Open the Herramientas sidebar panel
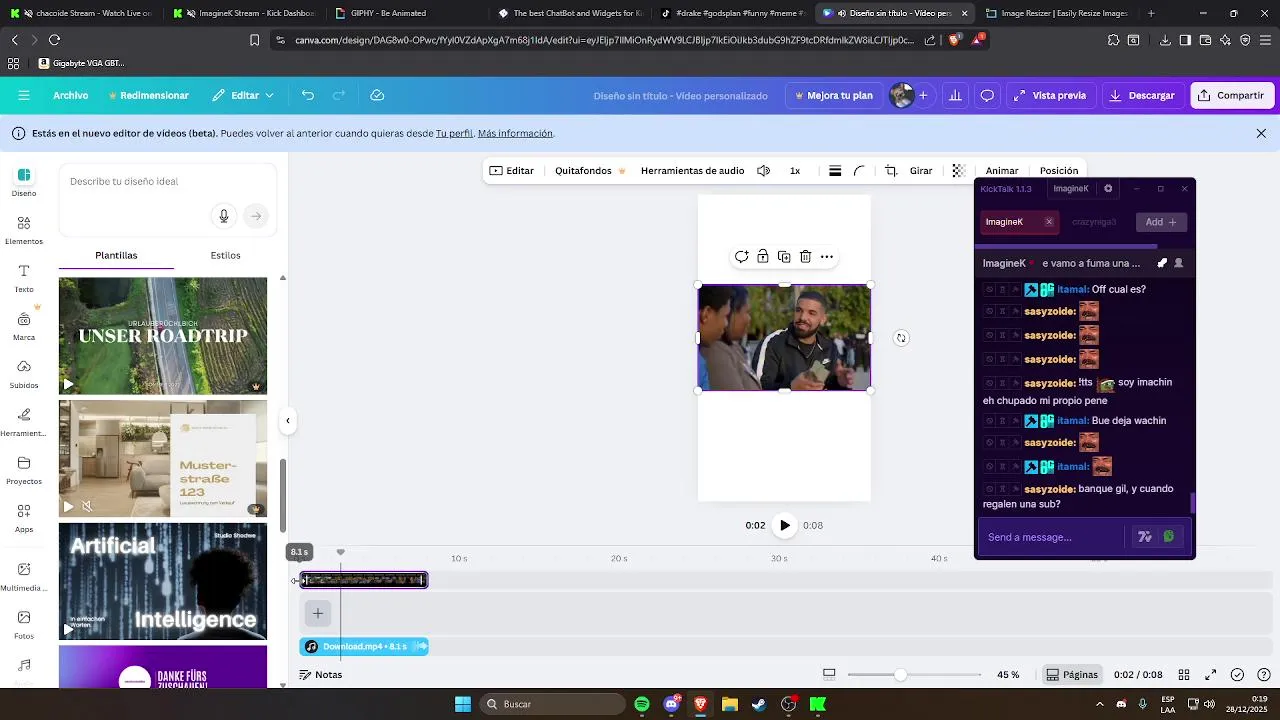Image resolution: width=1280 pixels, height=720 pixels. pyautogui.click(x=24, y=422)
